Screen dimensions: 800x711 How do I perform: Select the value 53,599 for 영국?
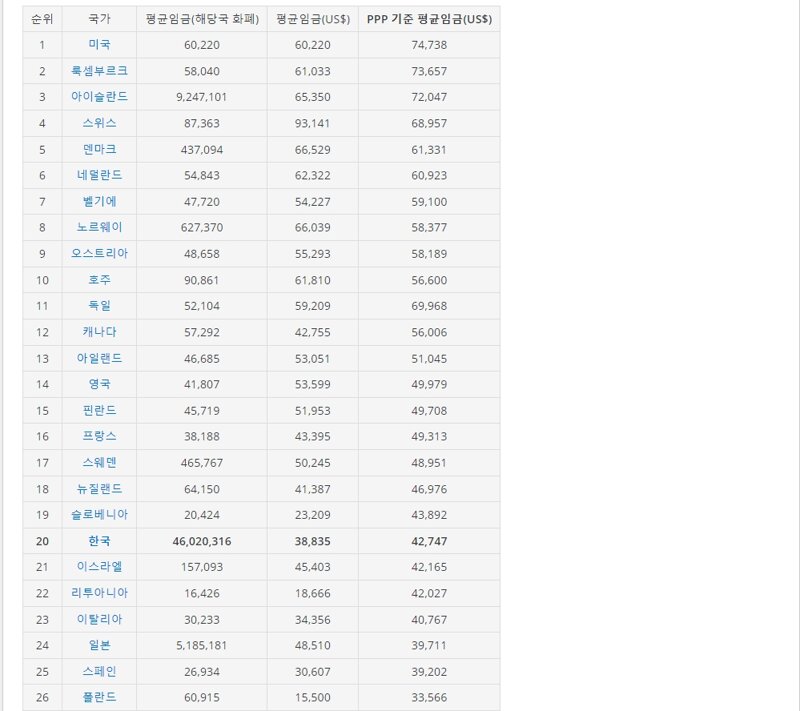(x=313, y=385)
